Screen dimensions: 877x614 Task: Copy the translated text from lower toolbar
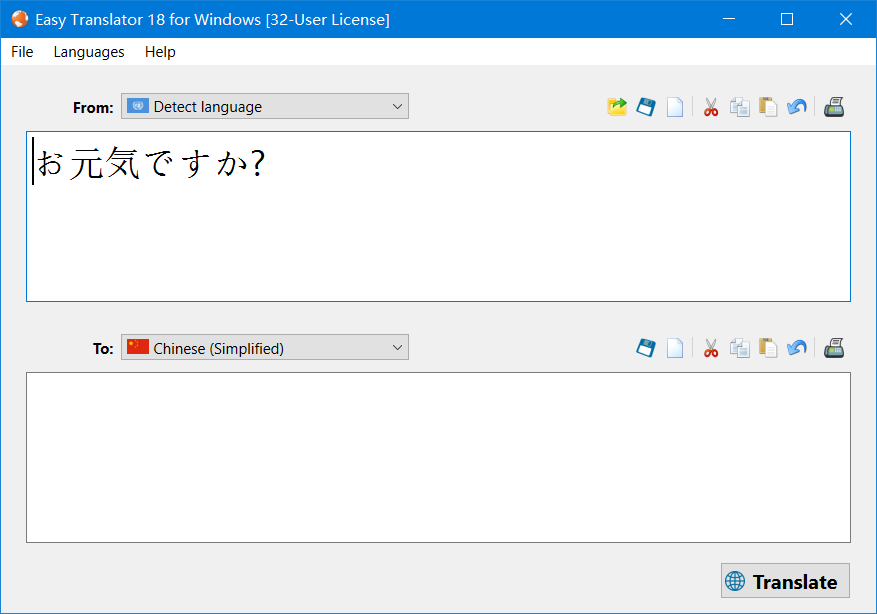(x=739, y=348)
